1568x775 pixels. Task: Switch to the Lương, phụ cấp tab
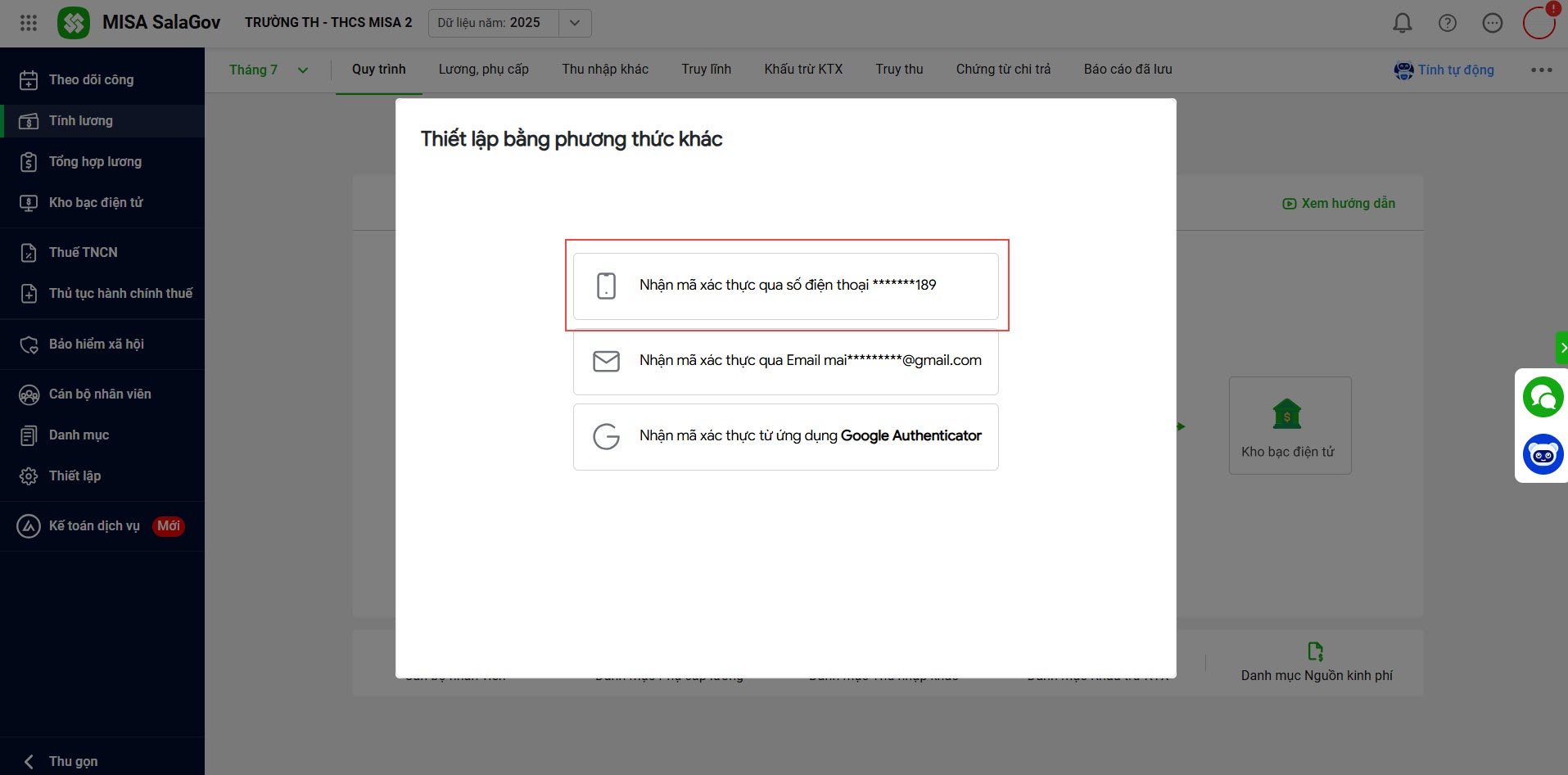[x=484, y=70]
